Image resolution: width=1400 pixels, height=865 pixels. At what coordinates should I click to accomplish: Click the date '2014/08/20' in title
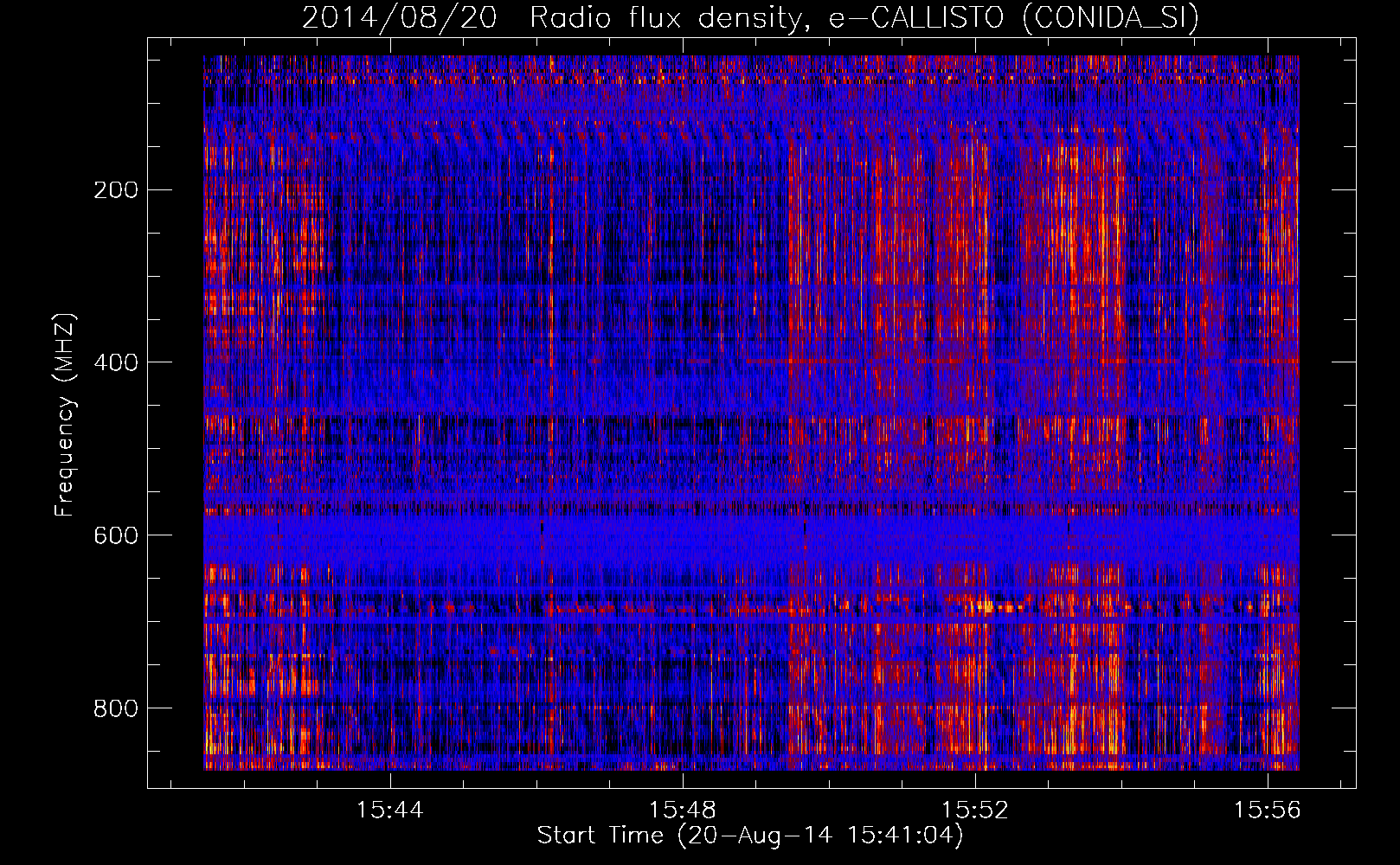click(x=400, y=17)
